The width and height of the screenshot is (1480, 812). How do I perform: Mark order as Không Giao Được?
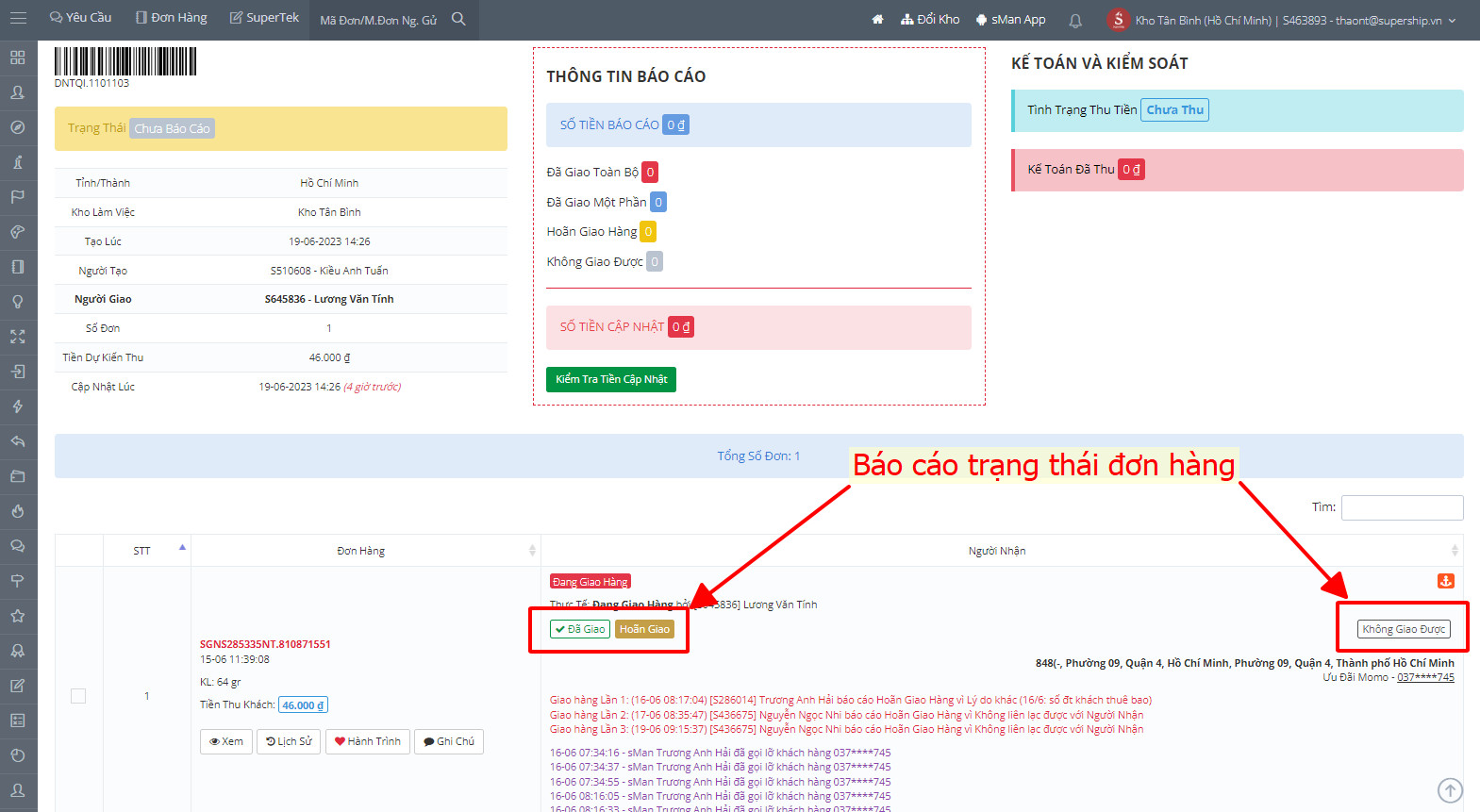click(x=1404, y=629)
